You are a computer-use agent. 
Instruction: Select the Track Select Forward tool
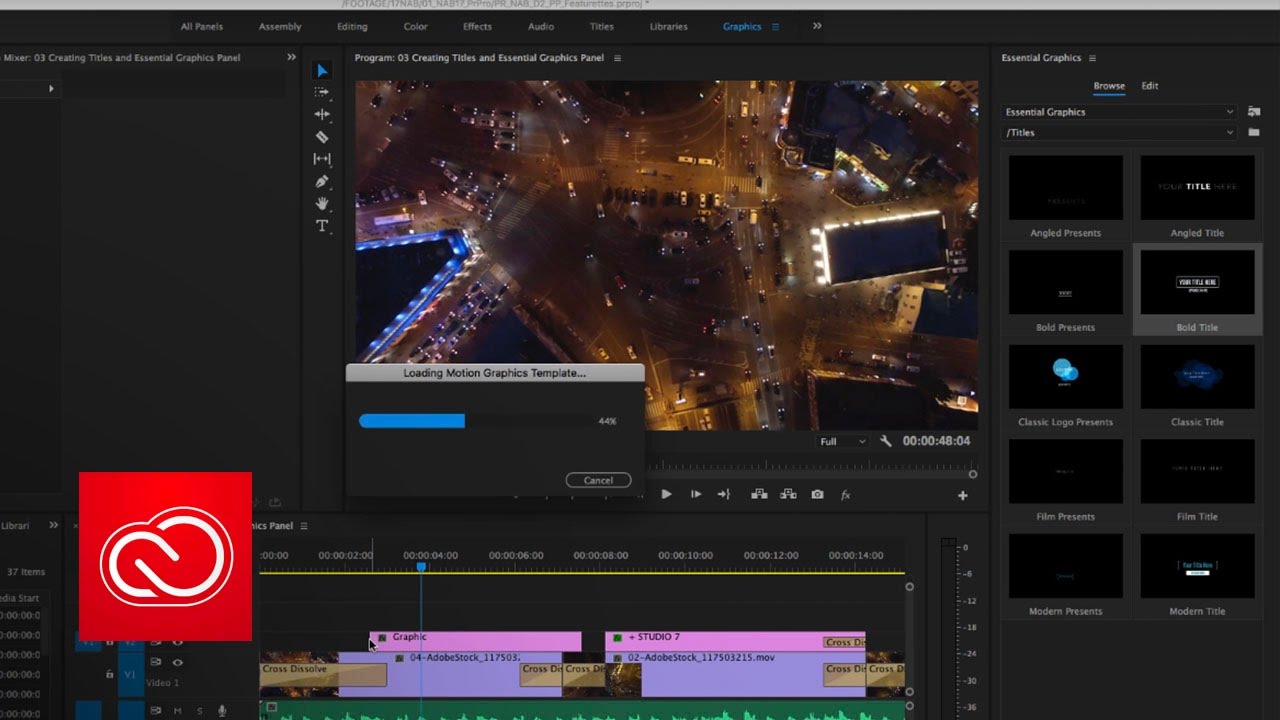pos(322,92)
